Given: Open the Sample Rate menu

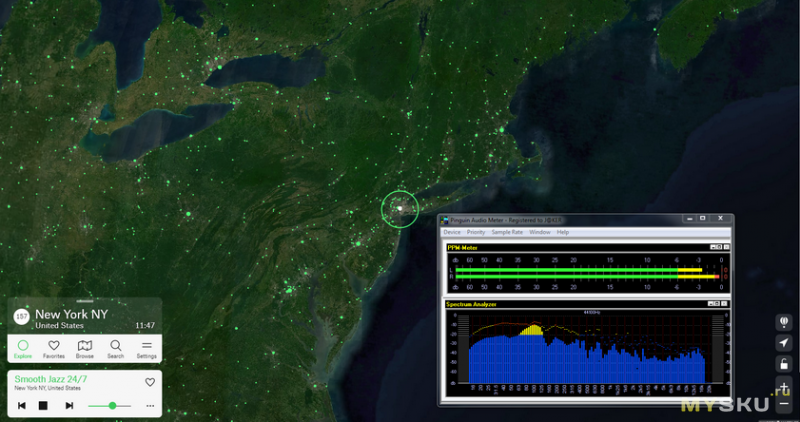Looking at the screenshot, I should tap(507, 232).
